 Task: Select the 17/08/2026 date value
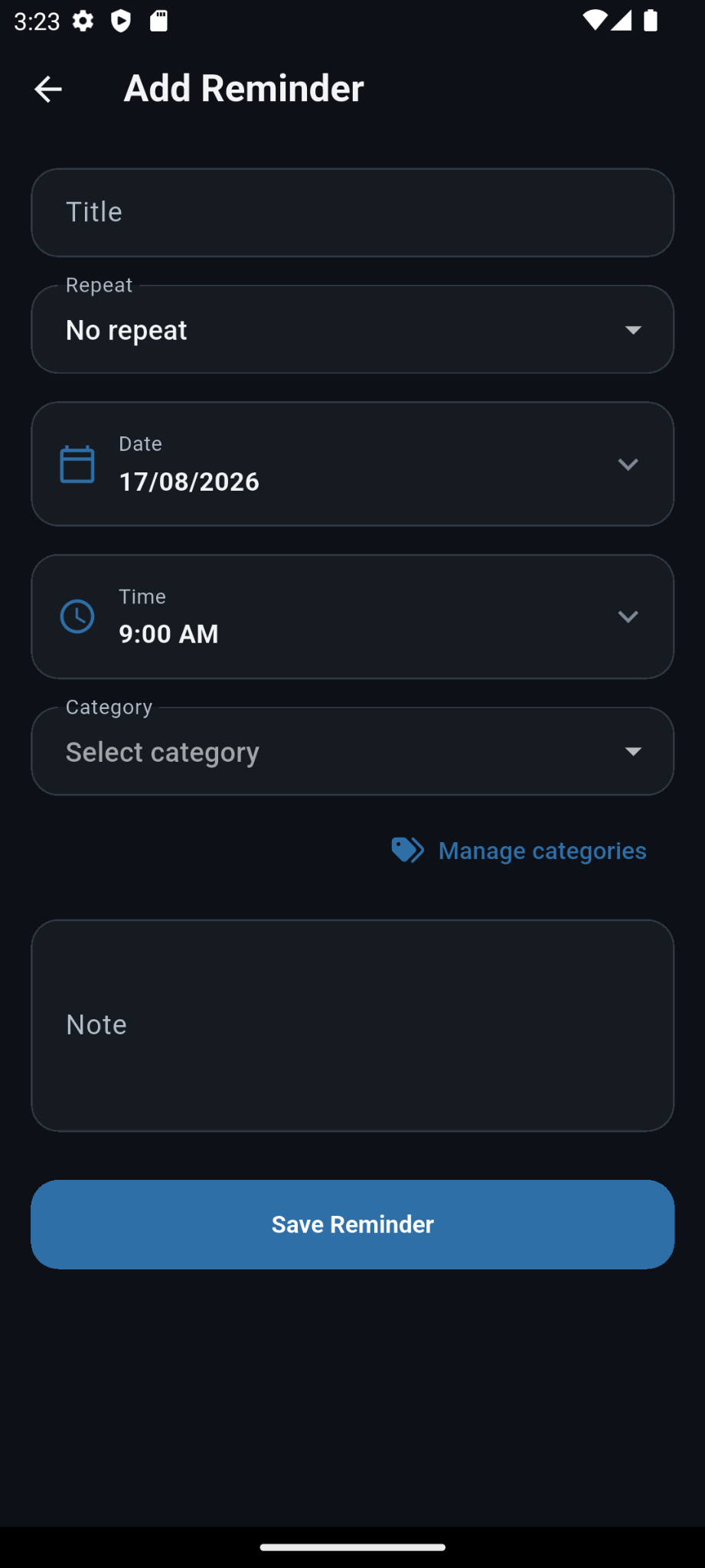(x=189, y=482)
